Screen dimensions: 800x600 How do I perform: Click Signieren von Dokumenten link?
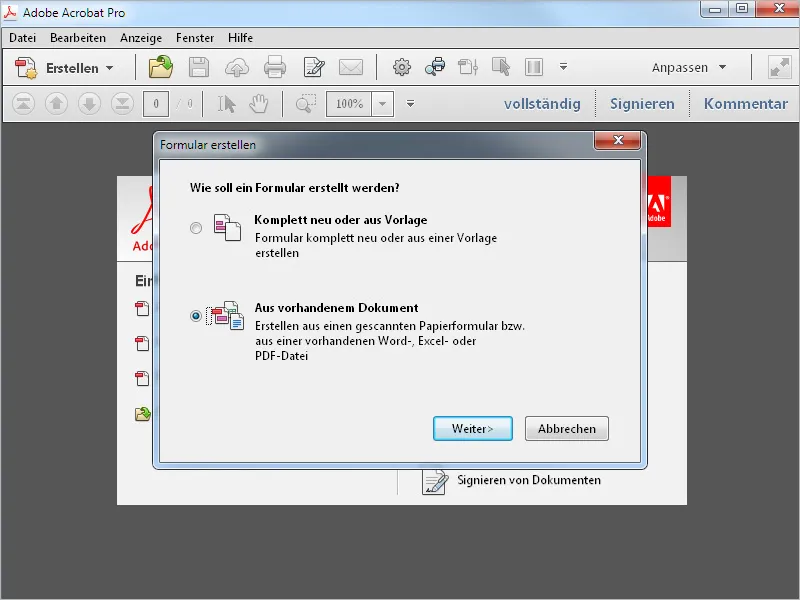529,480
